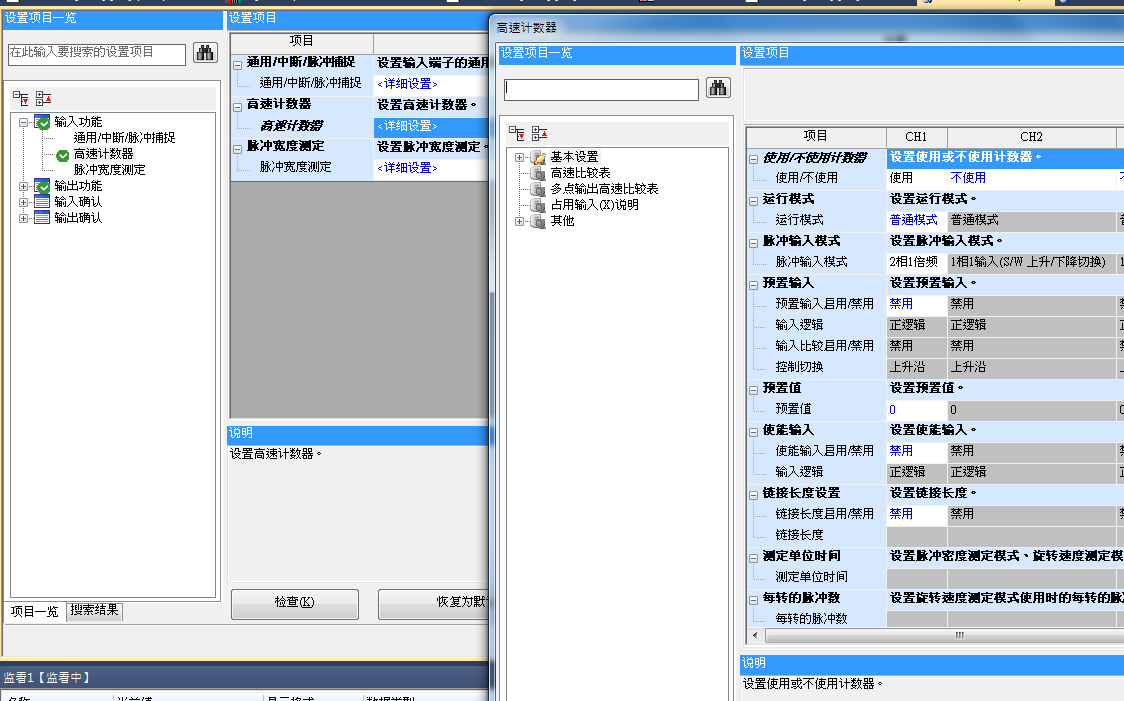Switch to the 搜索结果 tab
Screen dimensions: 1124x701
tap(95, 610)
